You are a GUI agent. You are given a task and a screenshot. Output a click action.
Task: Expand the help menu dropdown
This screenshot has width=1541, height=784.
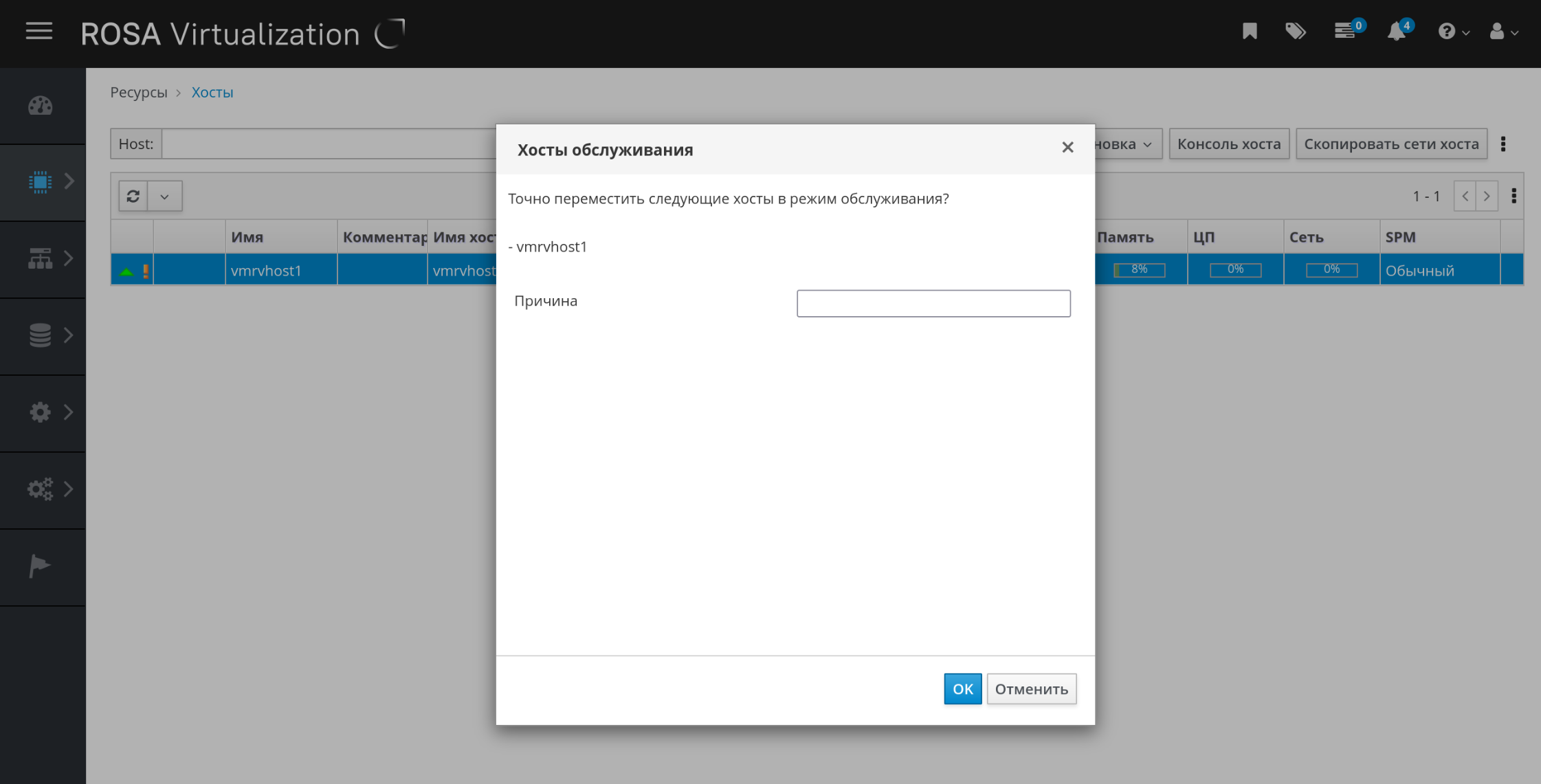tap(1453, 32)
